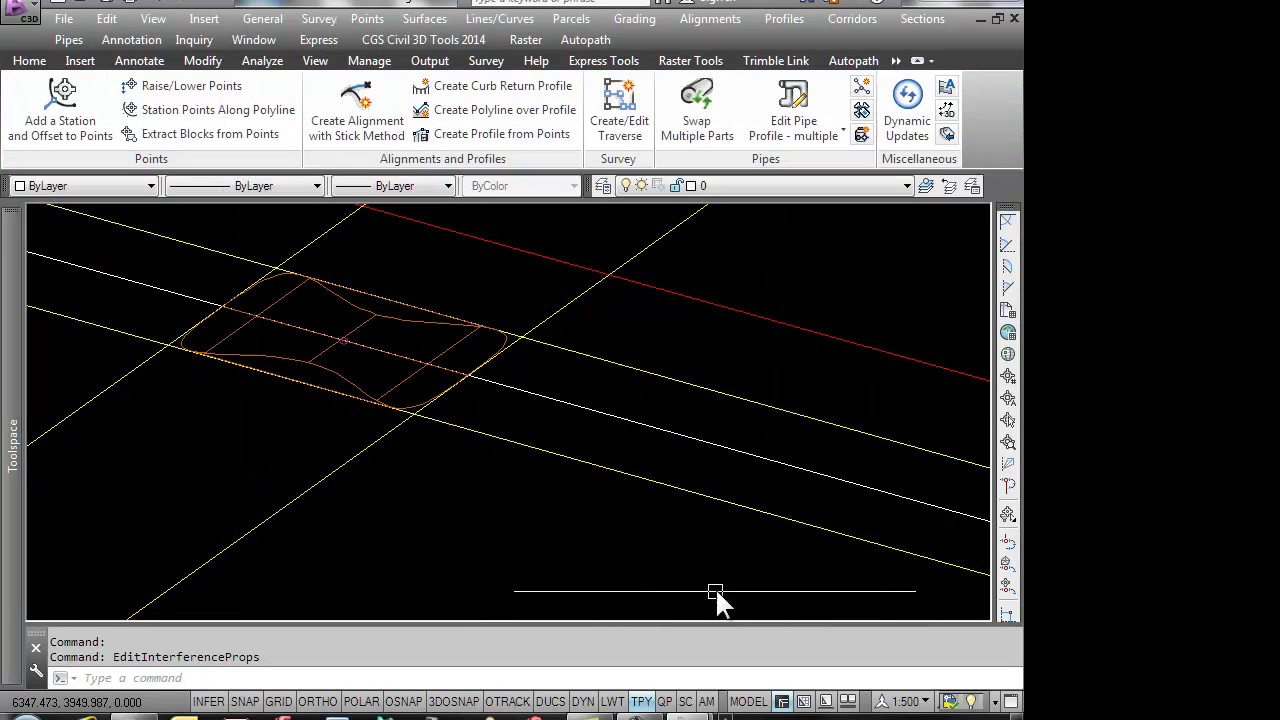Open Layer Properties manager icon
Image resolution: width=1280 pixels, height=720 pixels.
tap(603, 186)
